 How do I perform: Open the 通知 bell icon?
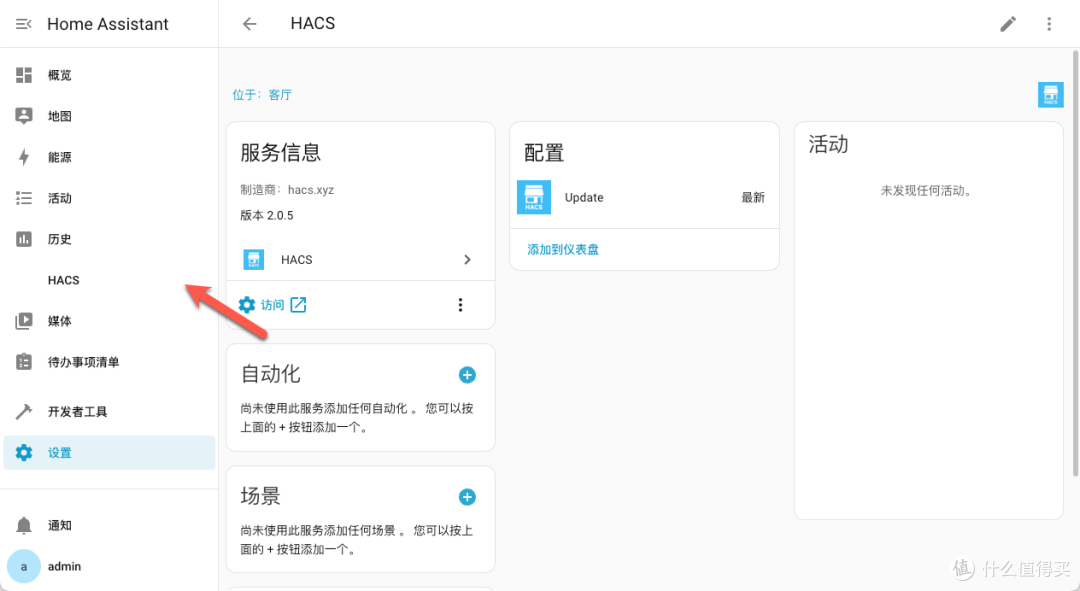click(x=24, y=525)
